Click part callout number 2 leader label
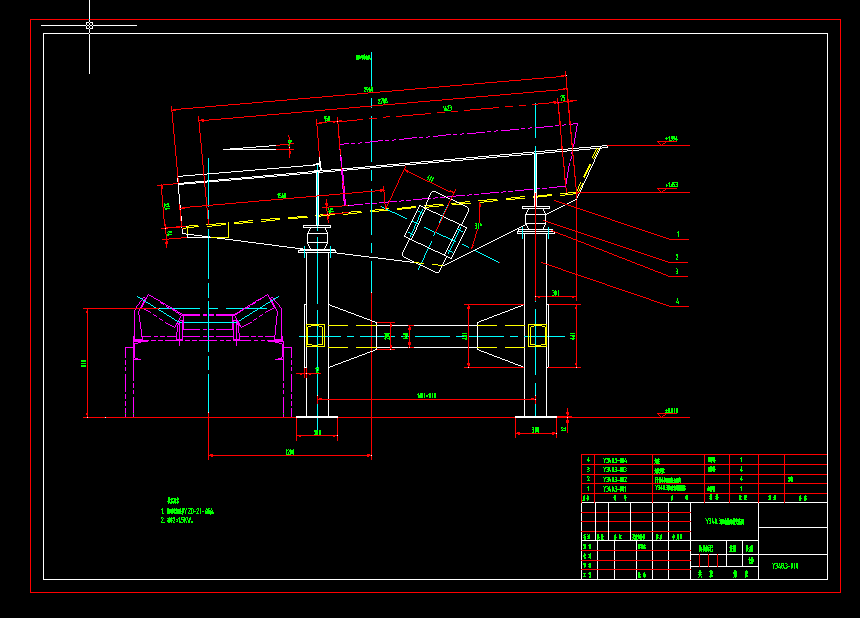The height and width of the screenshot is (618, 860). click(677, 257)
